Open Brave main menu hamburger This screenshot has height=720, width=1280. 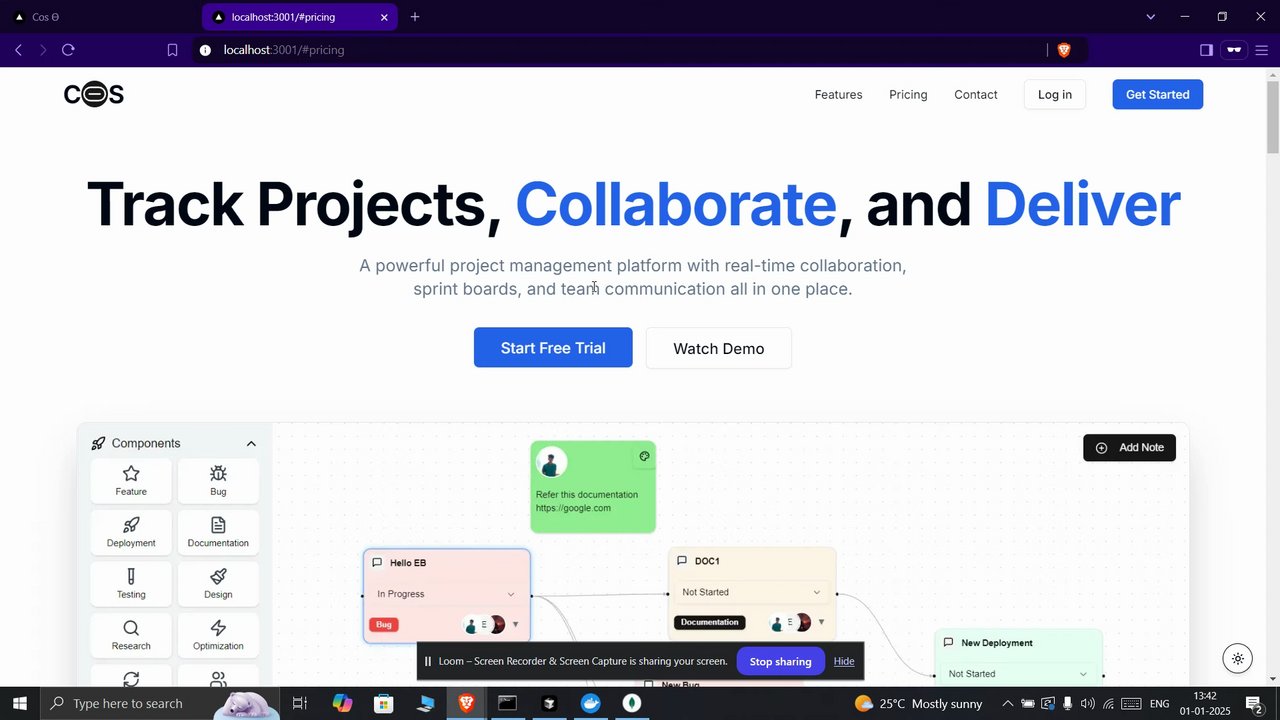point(1261,50)
